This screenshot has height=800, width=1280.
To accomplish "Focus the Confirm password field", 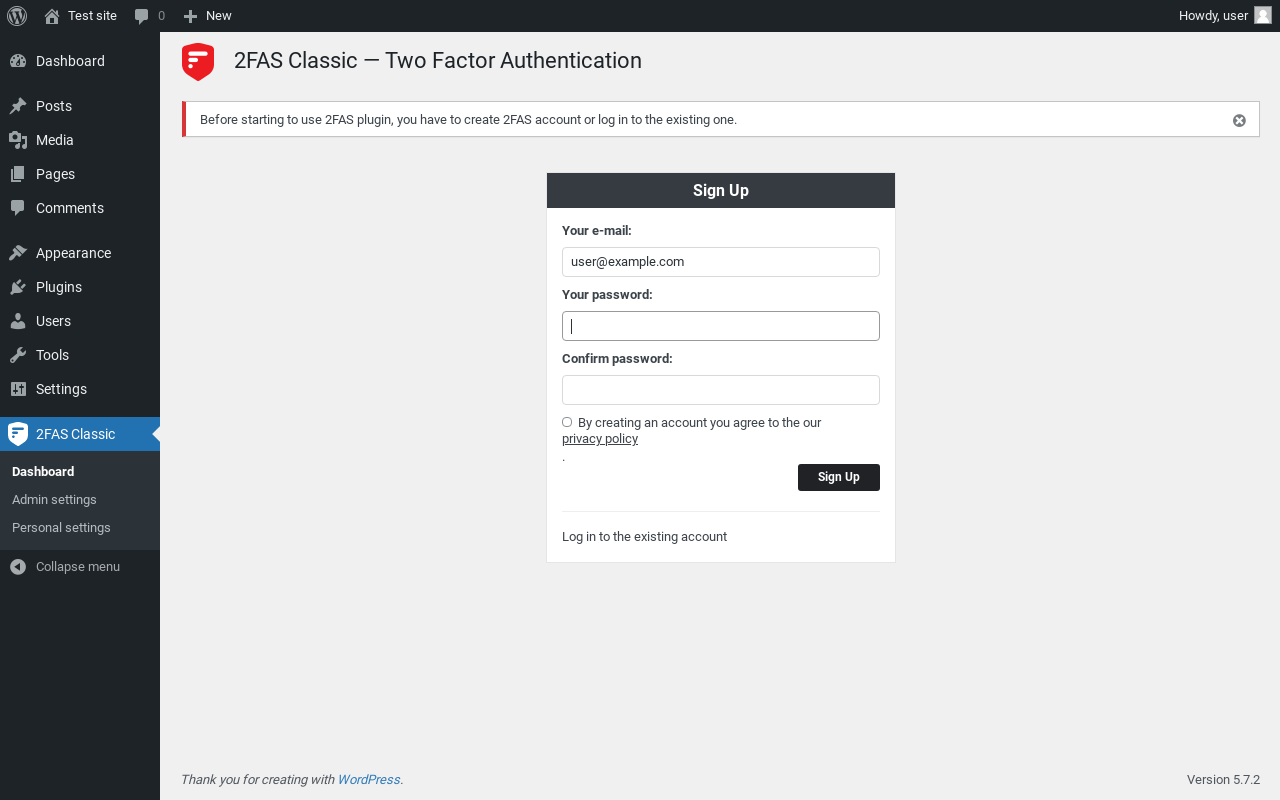I will (x=721, y=390).
